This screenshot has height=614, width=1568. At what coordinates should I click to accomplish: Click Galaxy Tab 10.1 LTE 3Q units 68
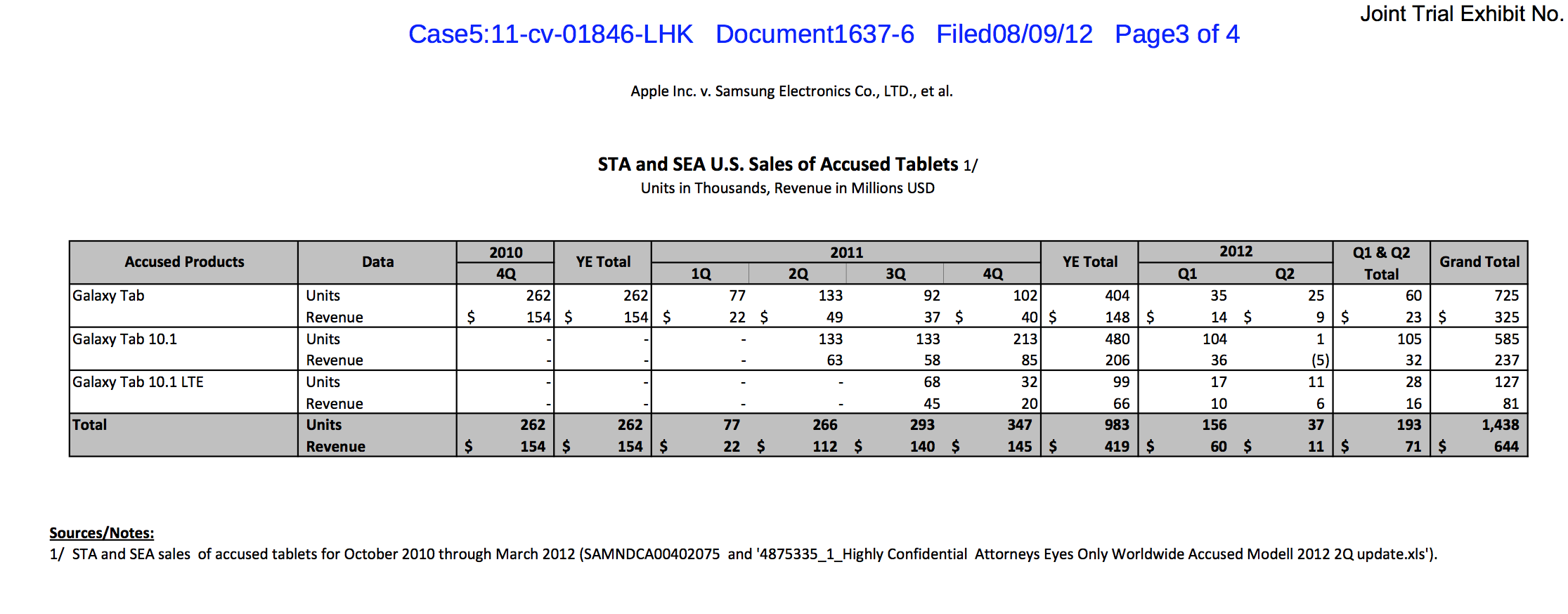(932, 382)
